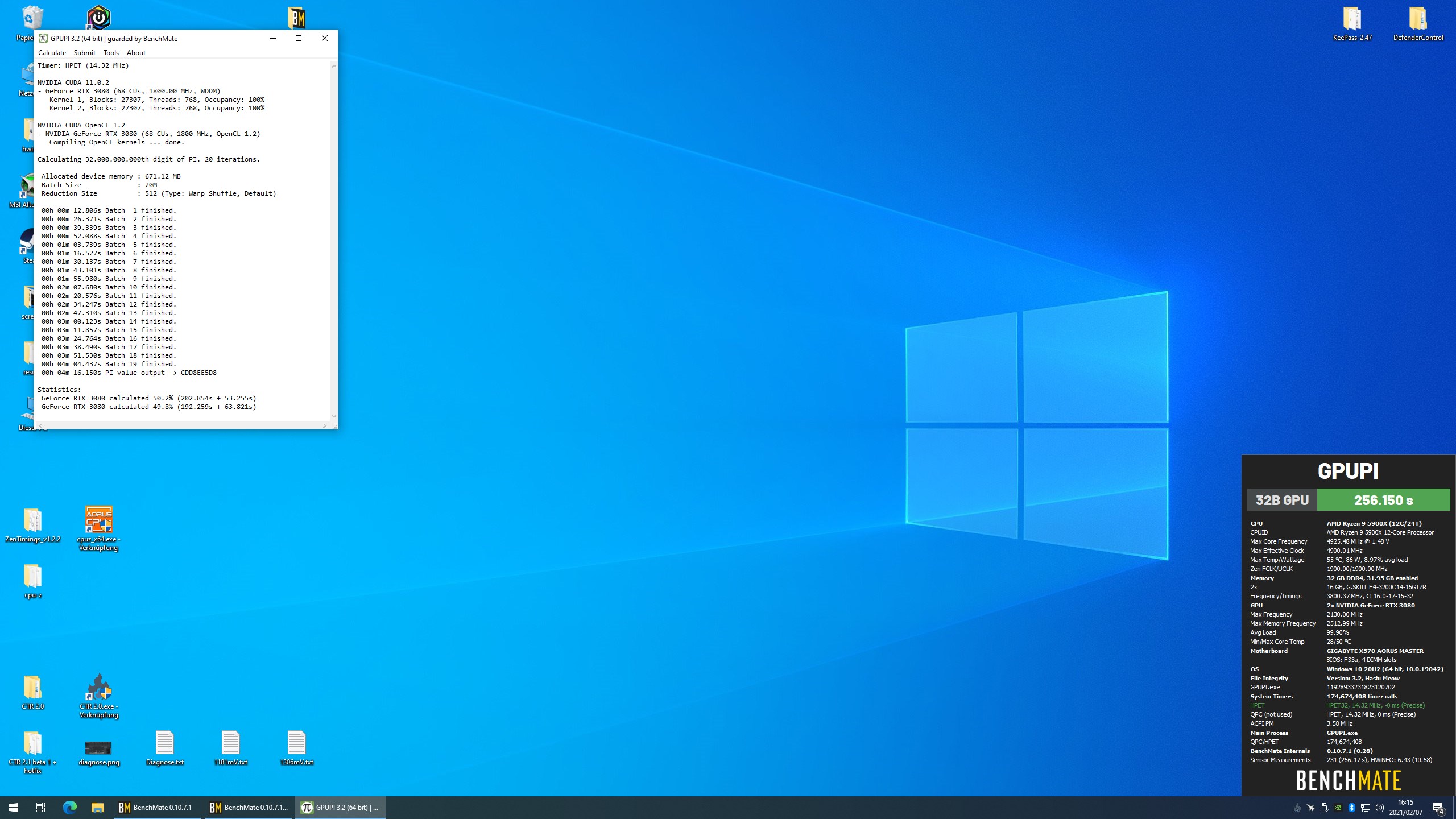This screenshot has height=819, width=1456.
Task: Open the Calculate menu in GPUPI
Action: point(52,53)
